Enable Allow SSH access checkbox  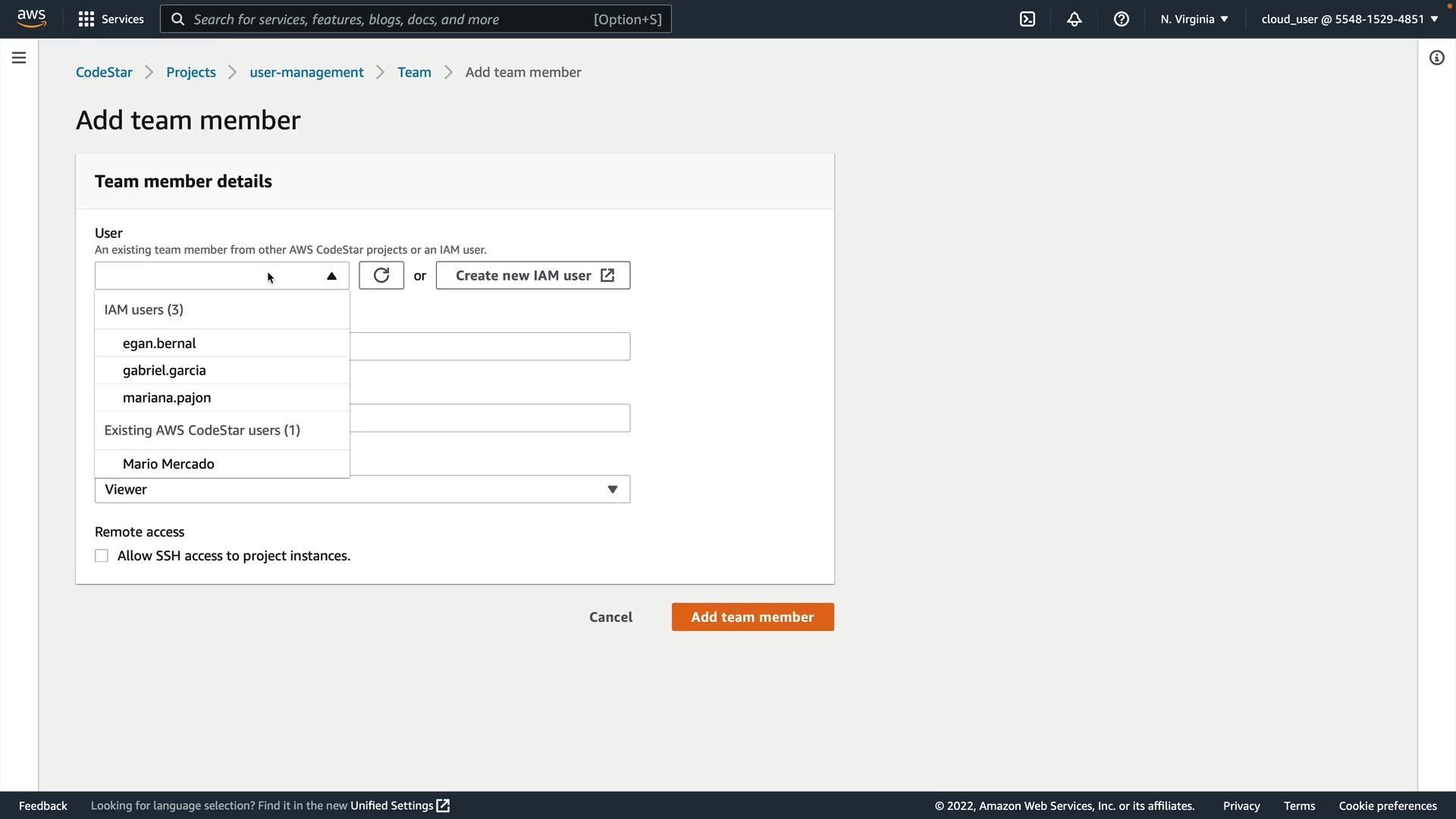tap(102, 556)
